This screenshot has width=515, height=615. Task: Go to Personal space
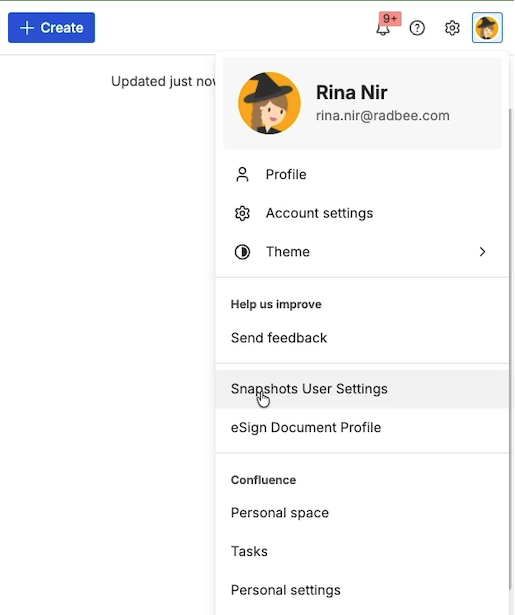(x=362, y=513)
